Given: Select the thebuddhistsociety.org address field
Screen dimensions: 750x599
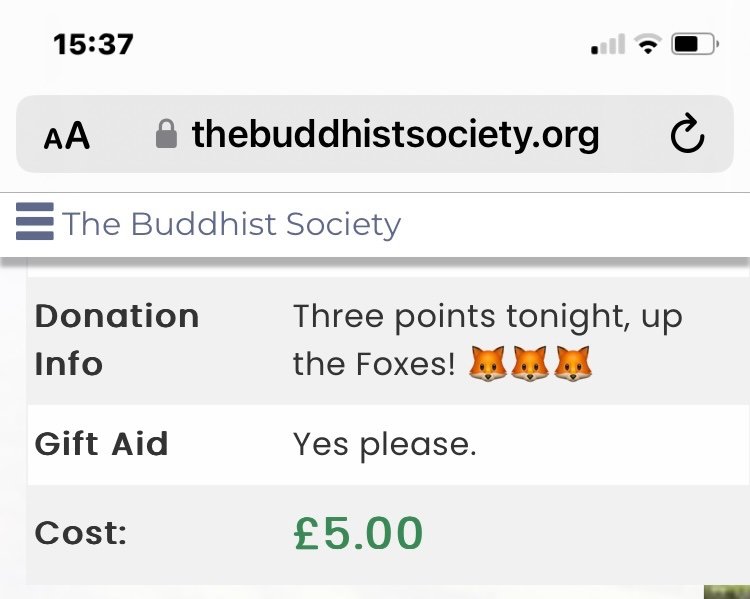Looking at the screenshot, I should [x=375, y=134].
